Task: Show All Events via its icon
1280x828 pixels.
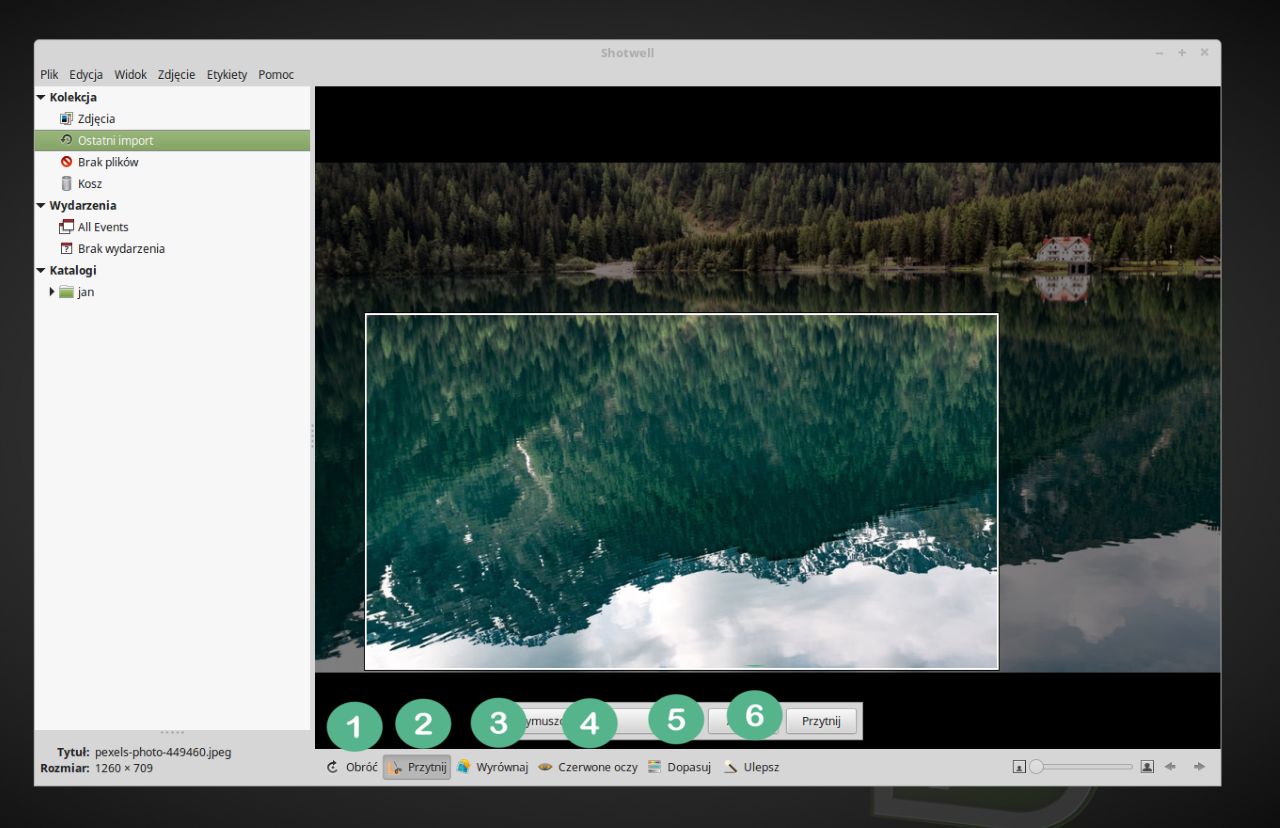Action: (67, 227)
